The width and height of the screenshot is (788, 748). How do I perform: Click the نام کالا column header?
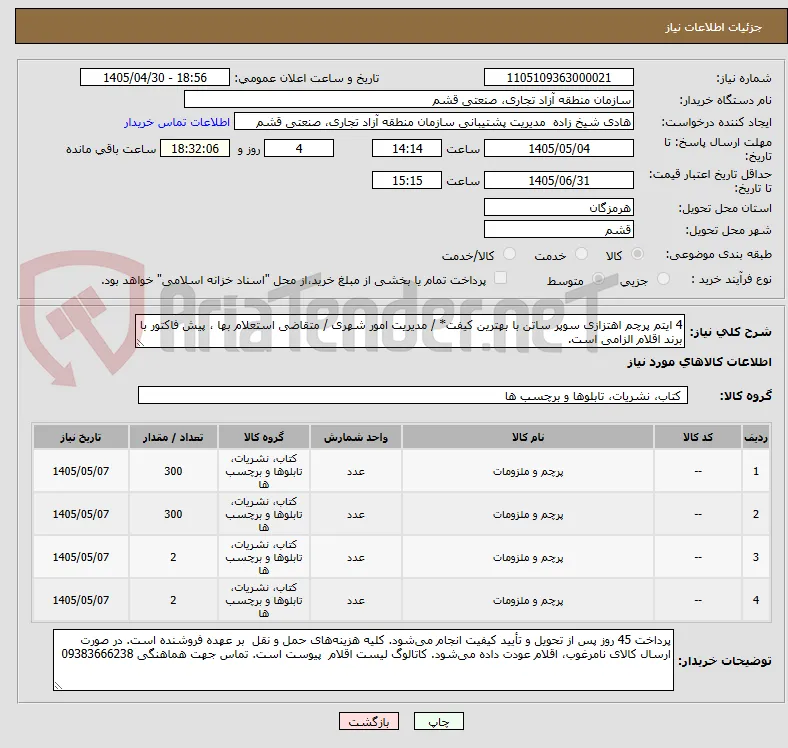click(x=528, y=437)
